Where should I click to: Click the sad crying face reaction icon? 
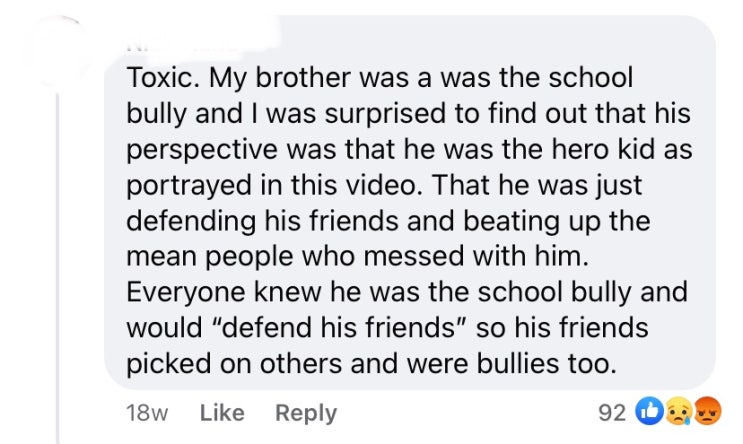click(680, 411)
